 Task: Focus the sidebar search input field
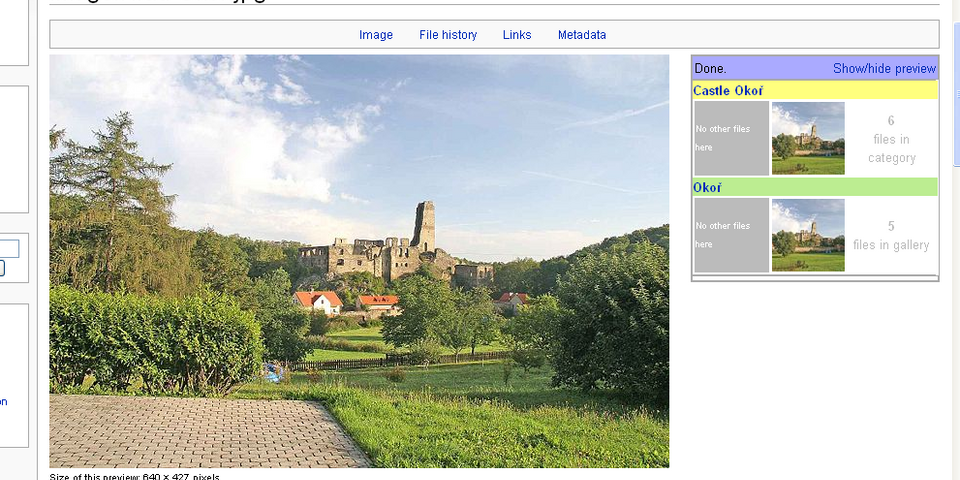click(x=9, y=249)
